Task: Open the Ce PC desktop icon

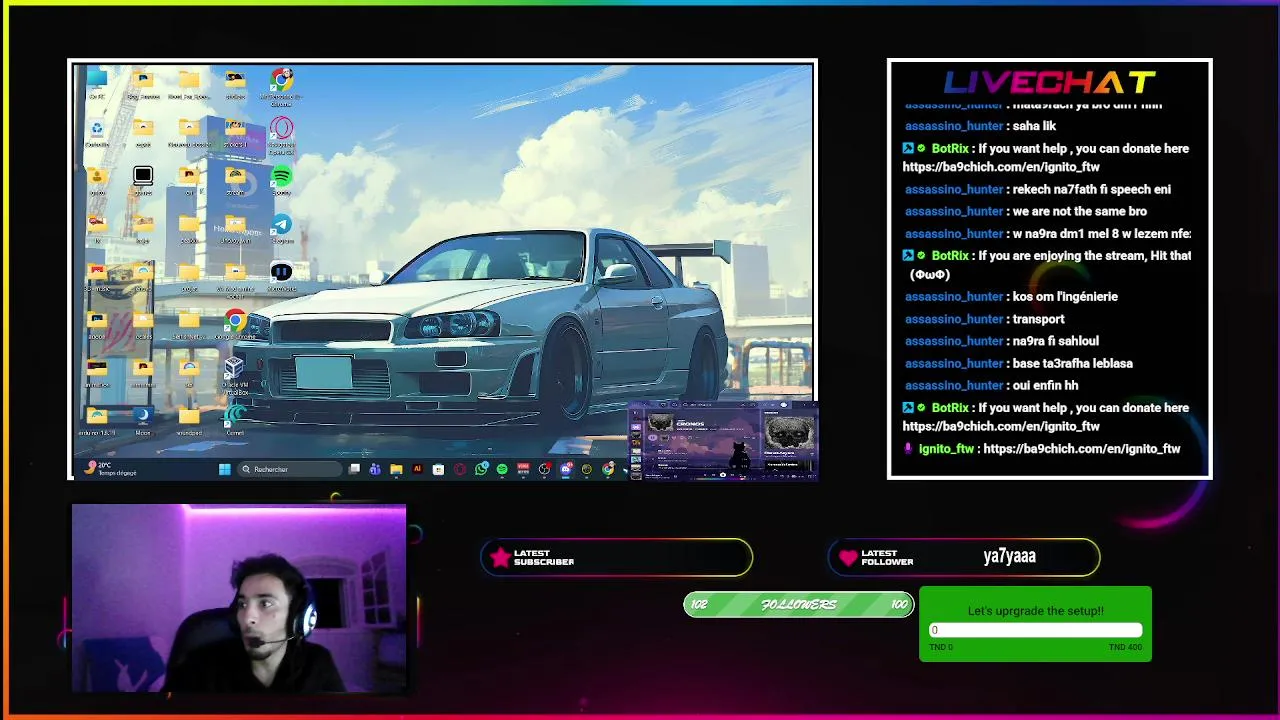Action: point(97,82)
